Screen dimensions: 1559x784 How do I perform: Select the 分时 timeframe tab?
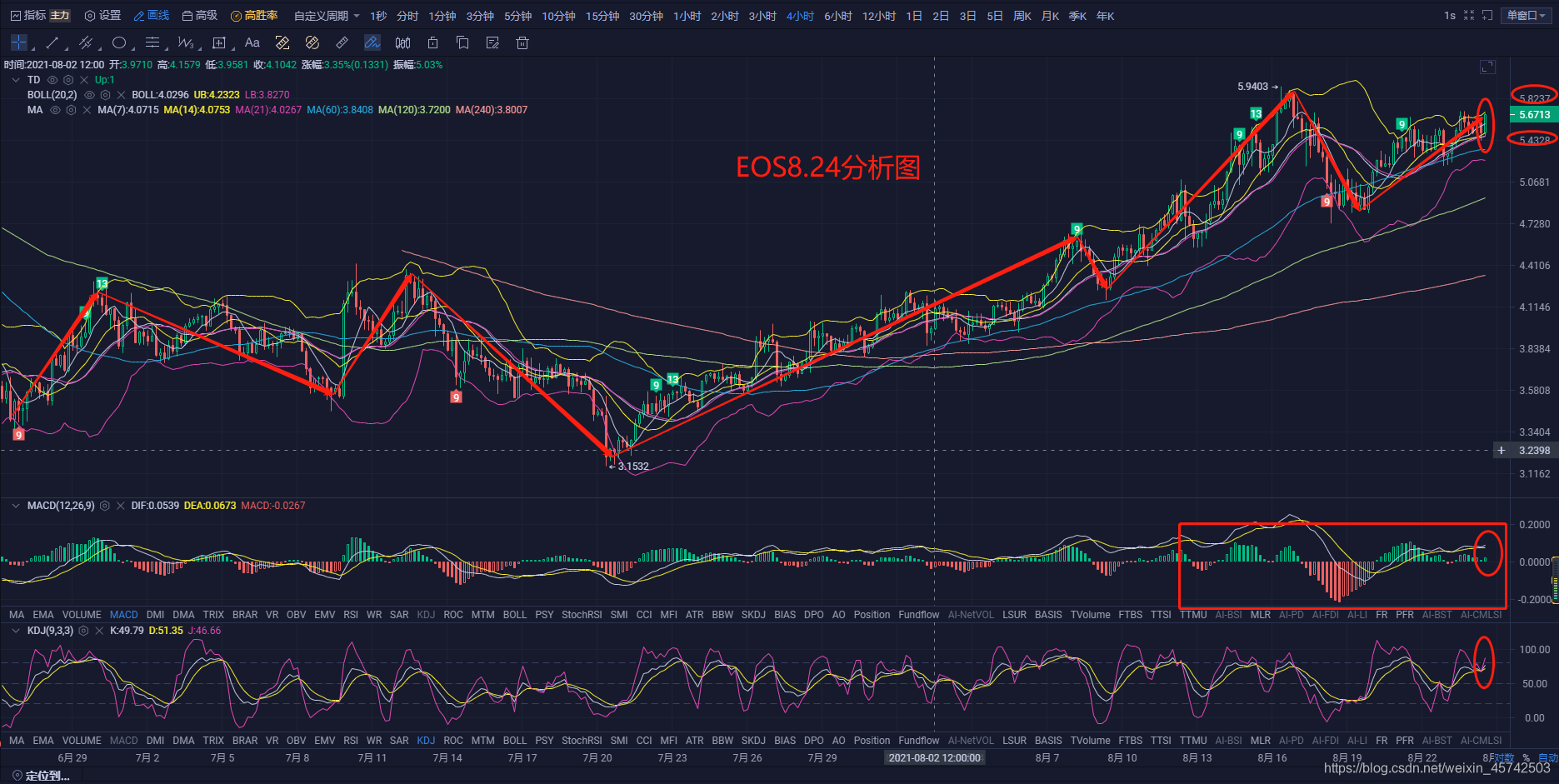pyautogui.click(x=407, y=16)
